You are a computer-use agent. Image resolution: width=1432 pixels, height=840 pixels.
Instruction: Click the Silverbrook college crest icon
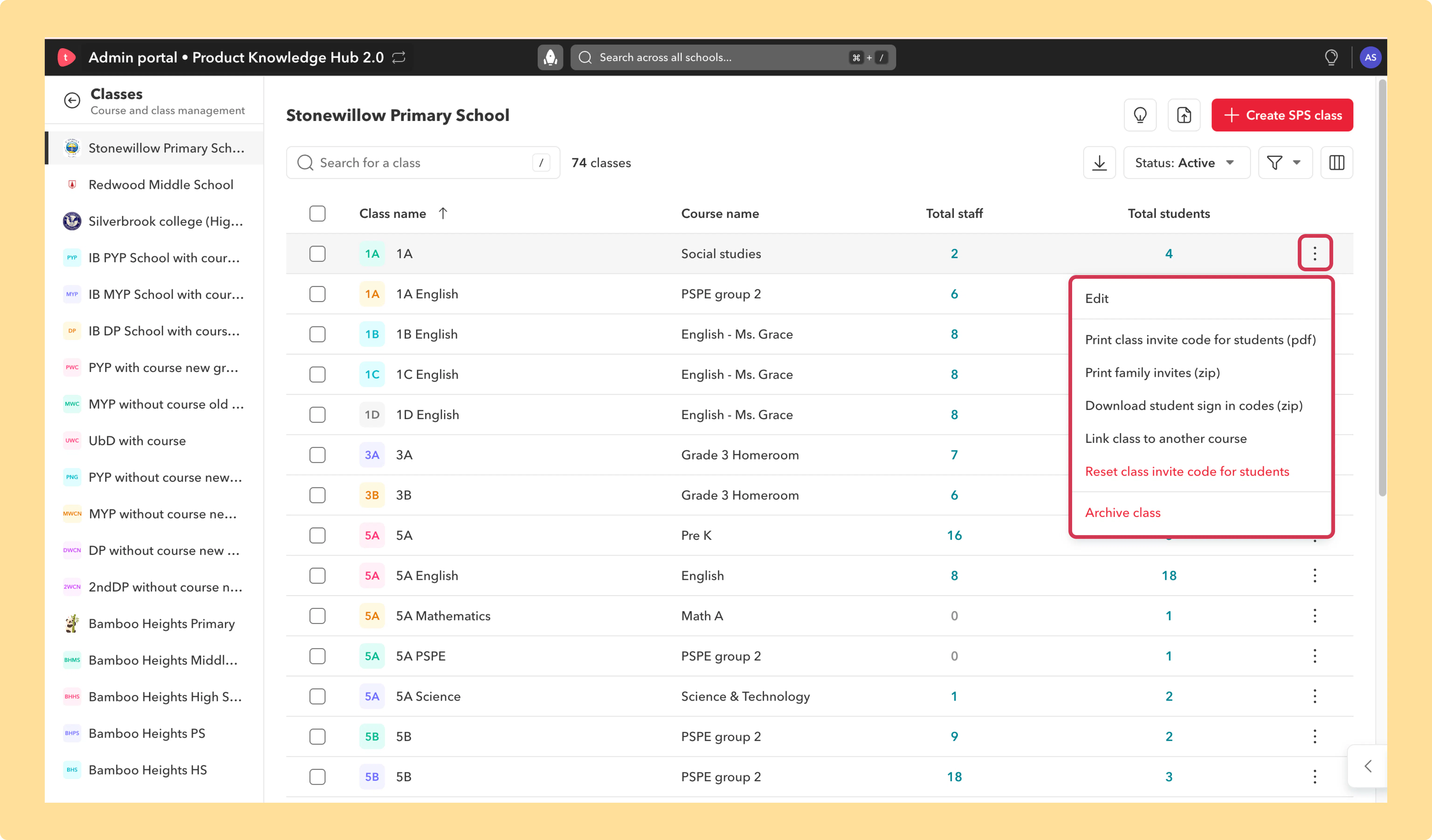click(72, 221)
